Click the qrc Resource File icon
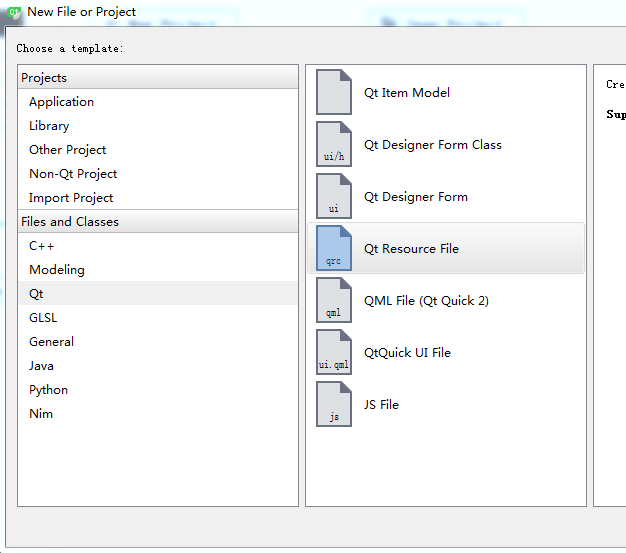This screenshot has width=626, height=553. [x=334, y=248]
